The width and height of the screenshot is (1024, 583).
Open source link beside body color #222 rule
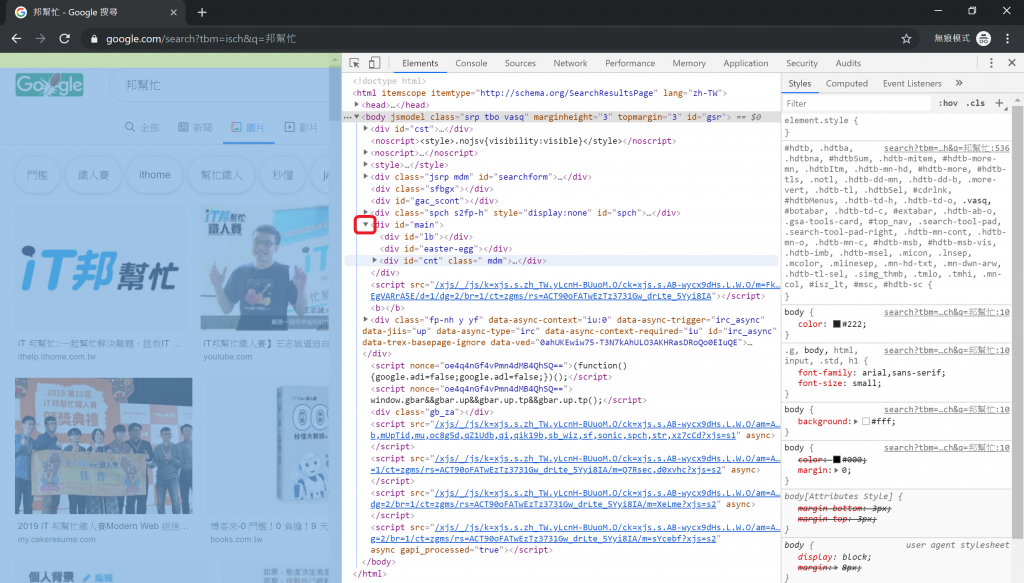click(x=946, y=312)
